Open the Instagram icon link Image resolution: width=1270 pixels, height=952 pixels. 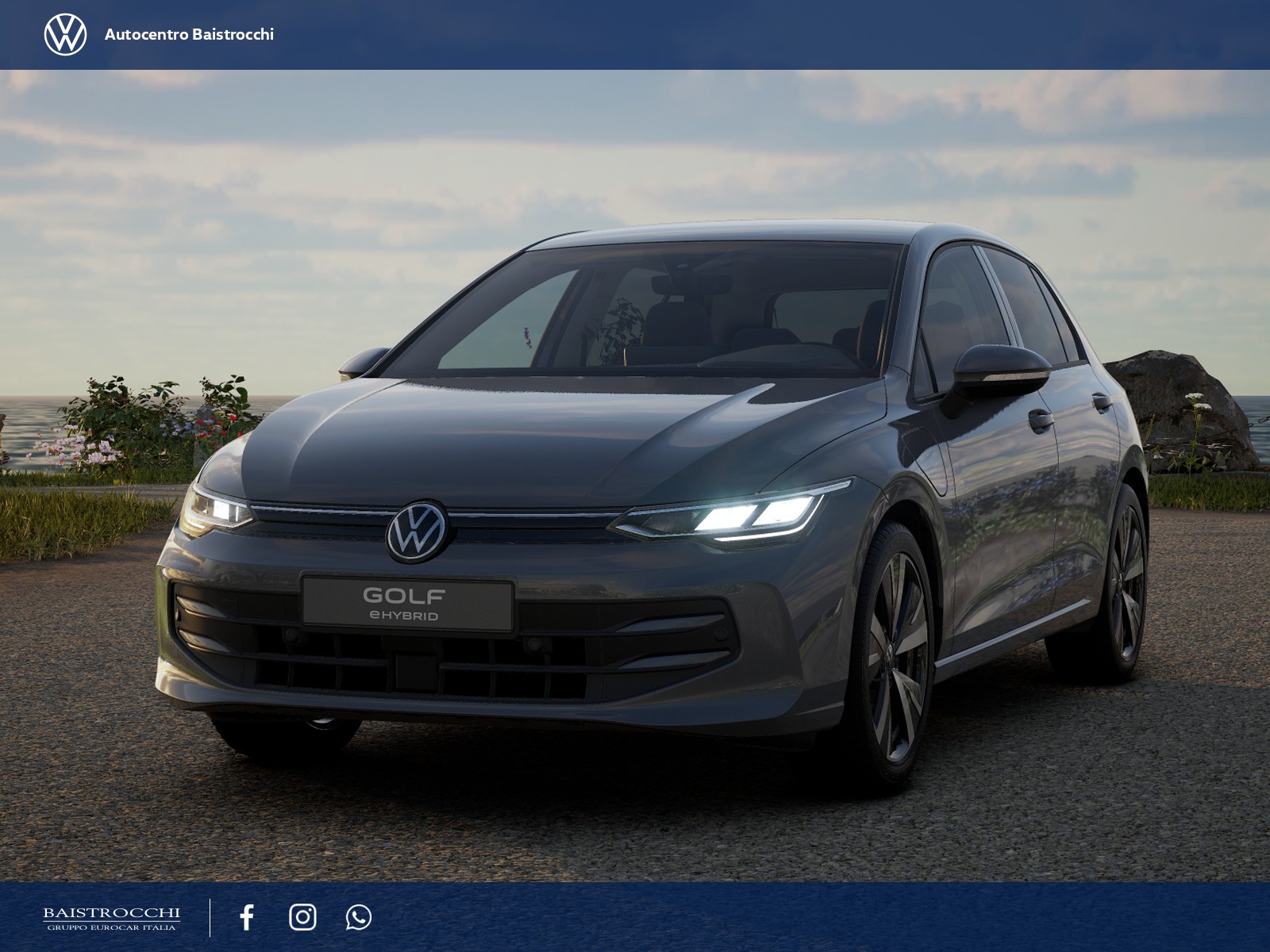[302, 917]
